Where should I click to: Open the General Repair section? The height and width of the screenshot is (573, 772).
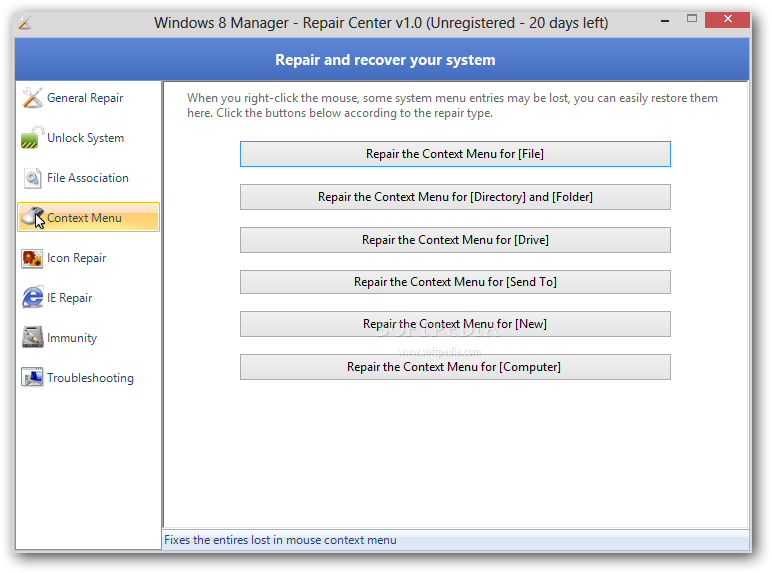click(x=85, y=98)
